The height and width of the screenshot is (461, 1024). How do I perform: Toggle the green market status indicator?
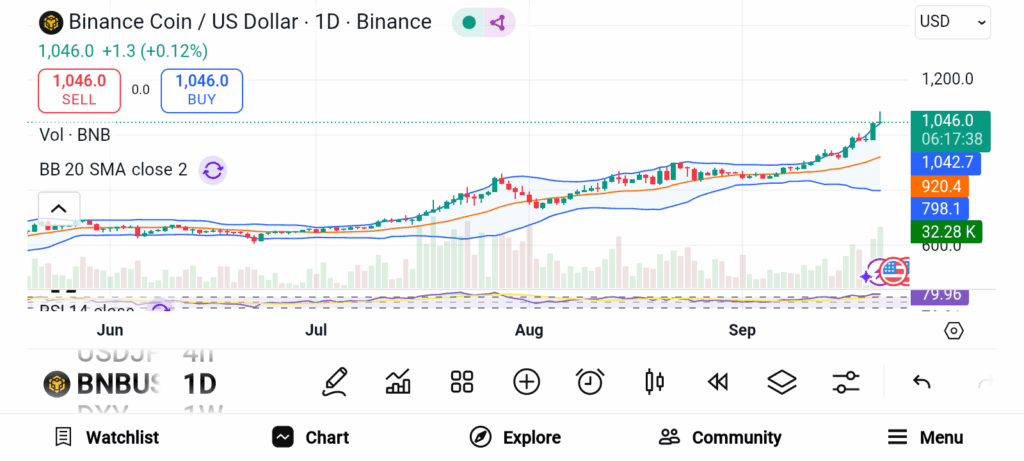pyautogui.click(x=468, y=22)
